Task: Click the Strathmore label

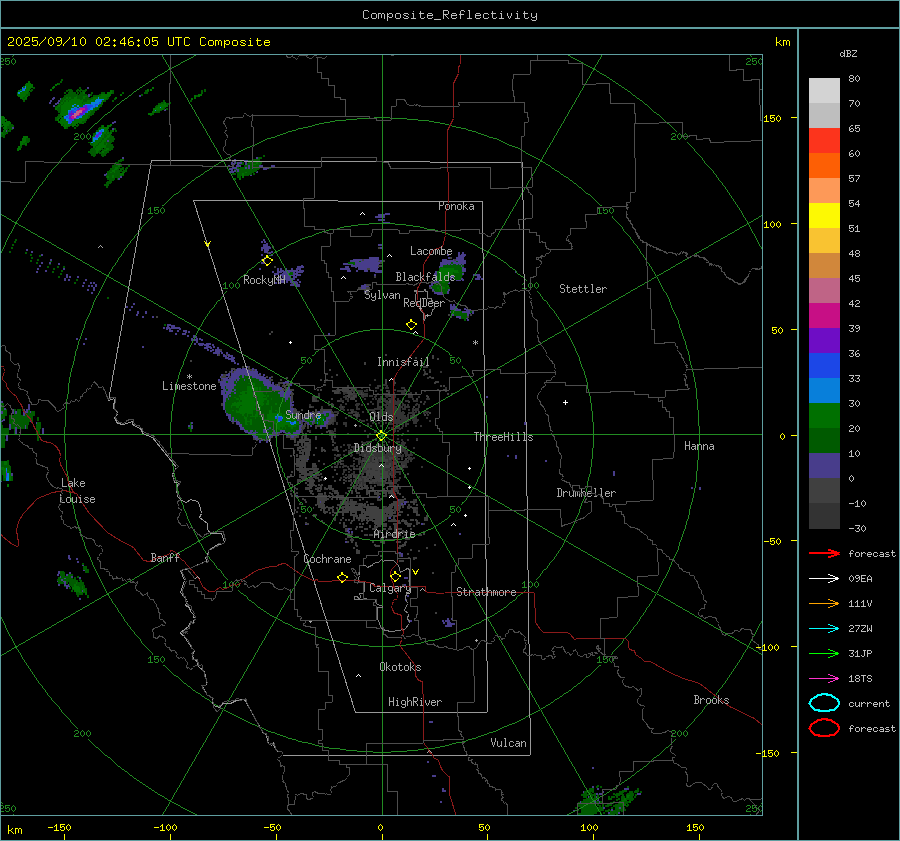Action: (x=486, y=592)
